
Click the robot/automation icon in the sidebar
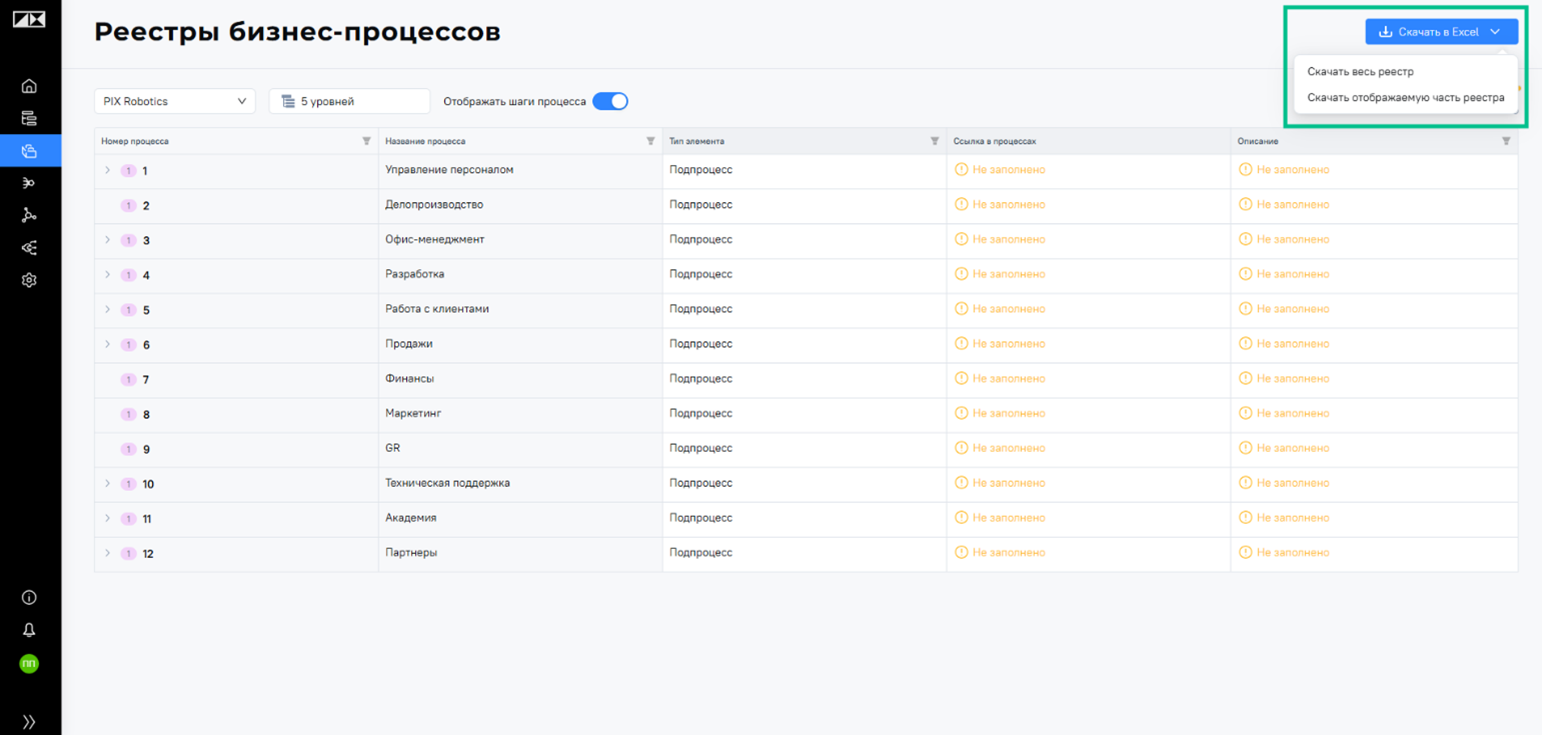pos(29,182)
